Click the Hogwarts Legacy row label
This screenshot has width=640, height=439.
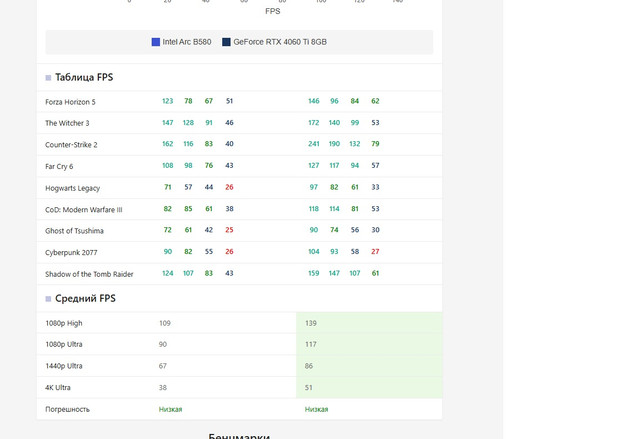72,188
